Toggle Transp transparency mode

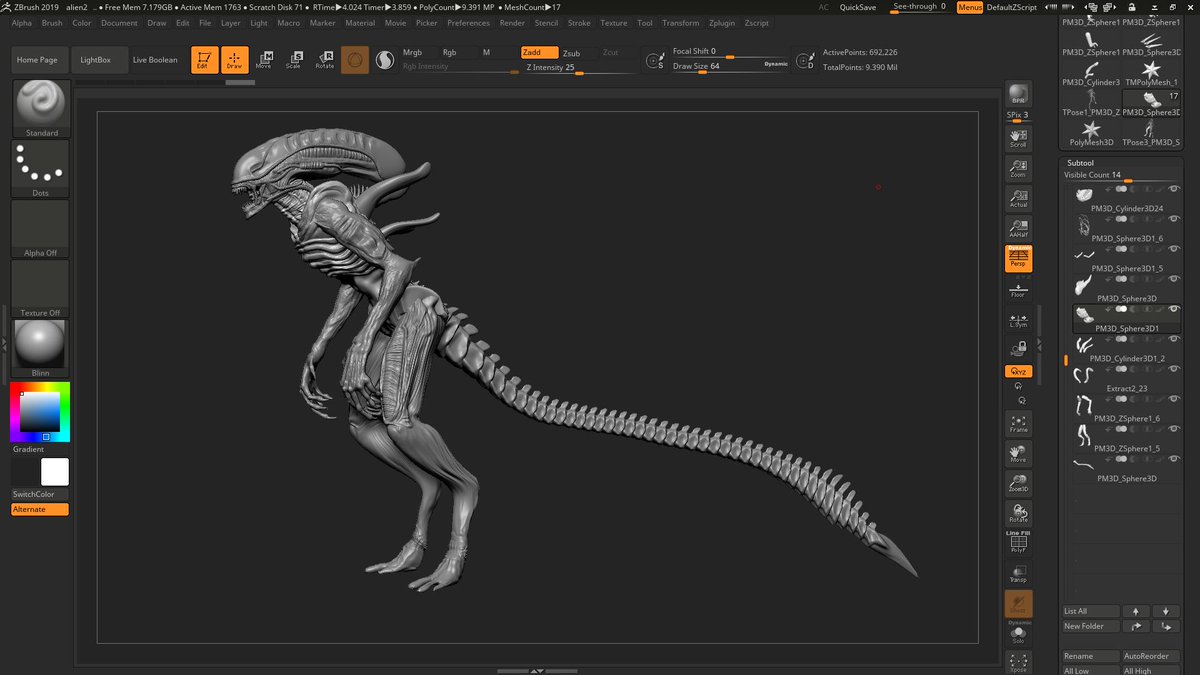(x=1018, y=574)
